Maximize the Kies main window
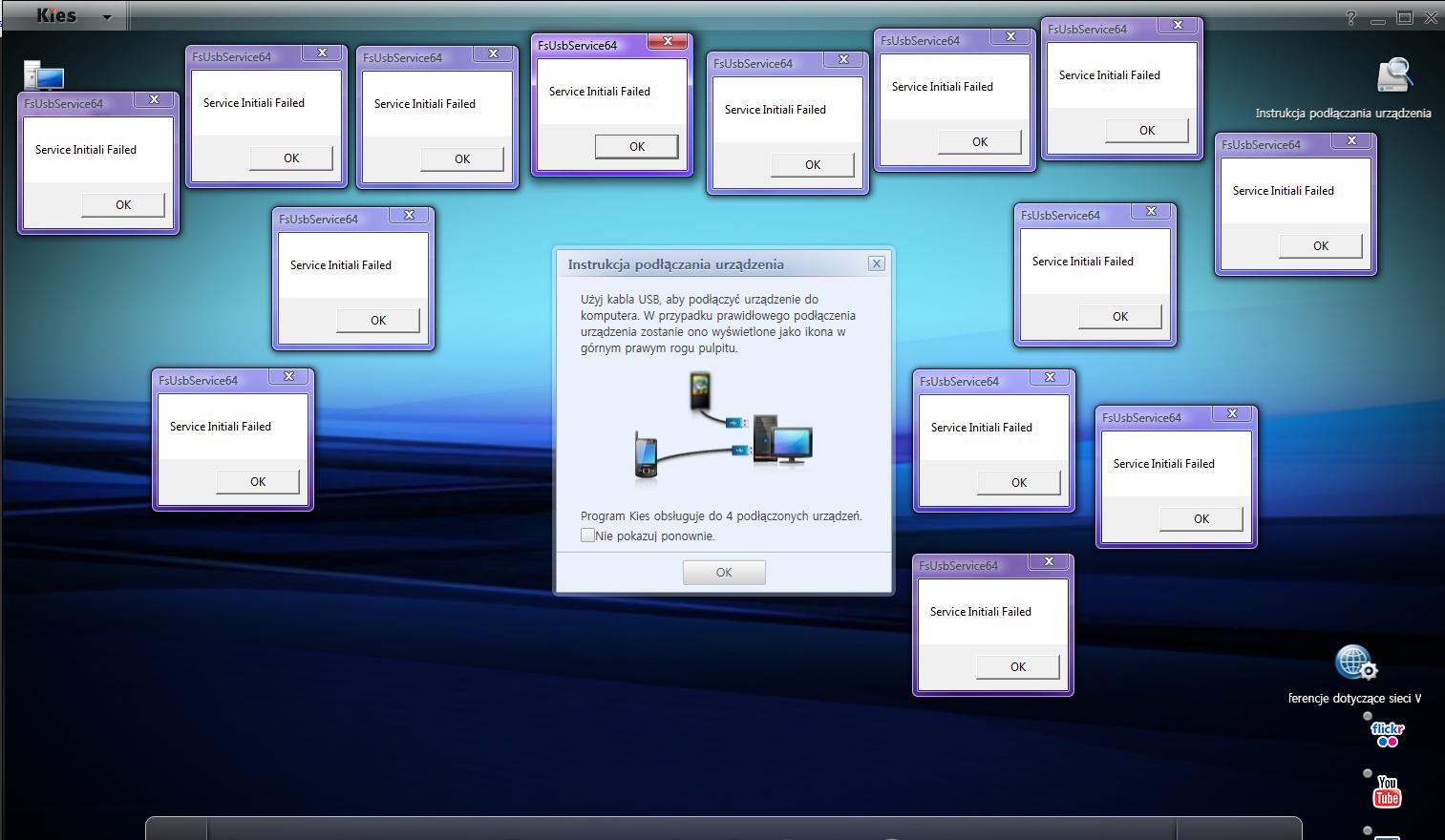 coord(1404,17)
